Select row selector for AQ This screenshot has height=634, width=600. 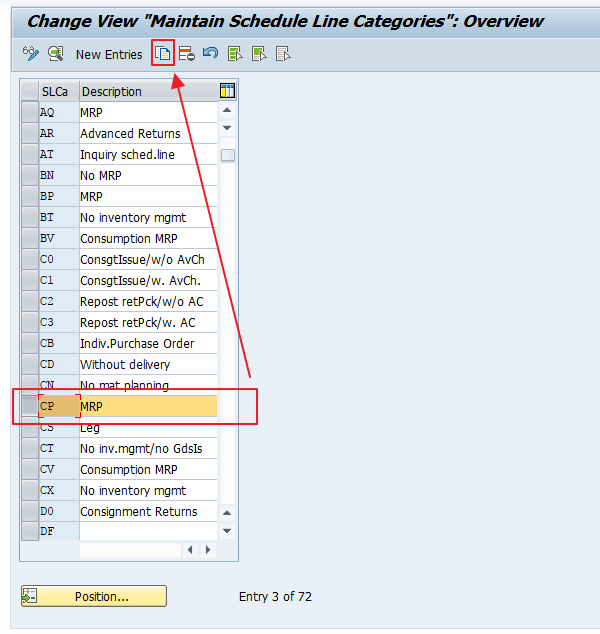point(30,112)
